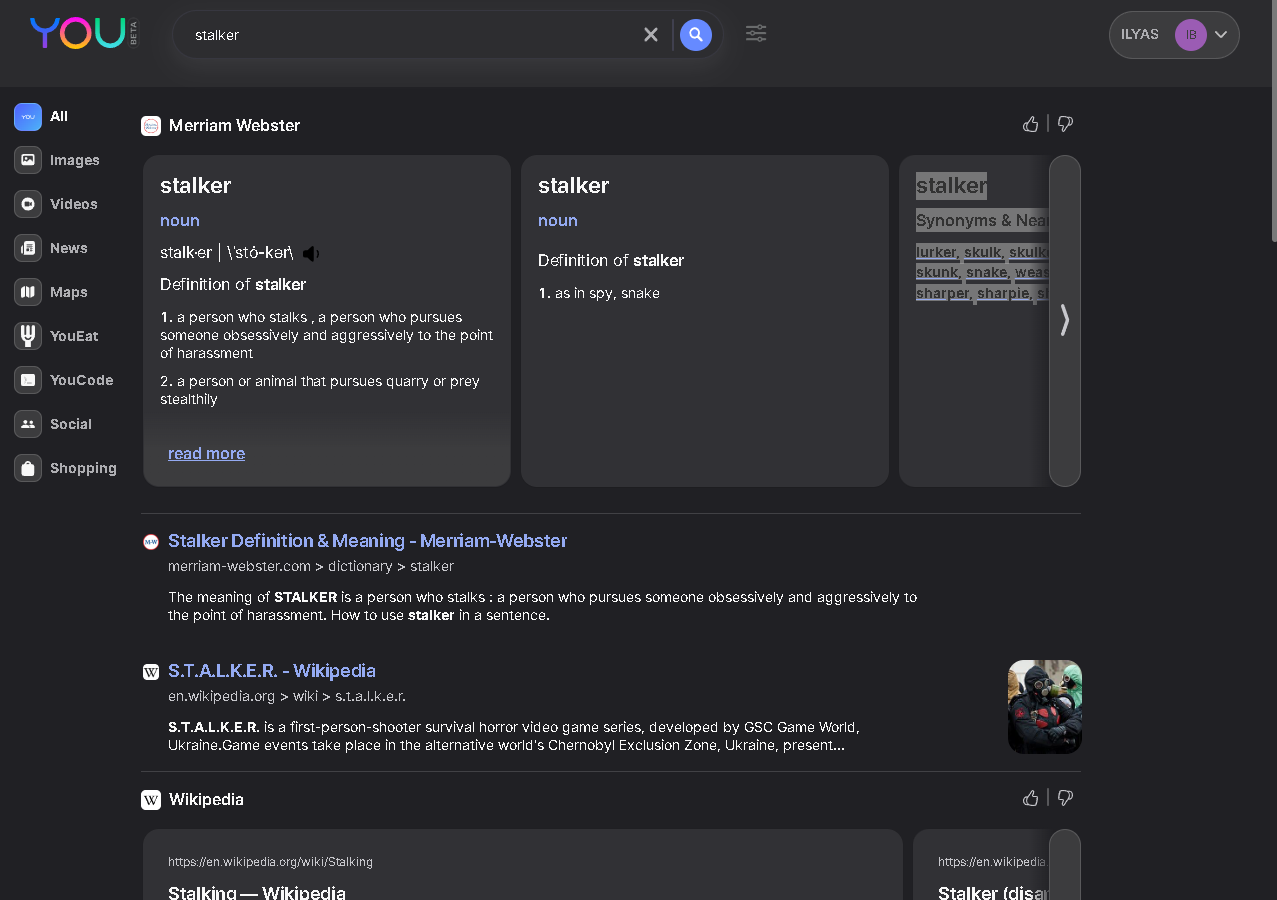Open the read more link

(206, 454)
